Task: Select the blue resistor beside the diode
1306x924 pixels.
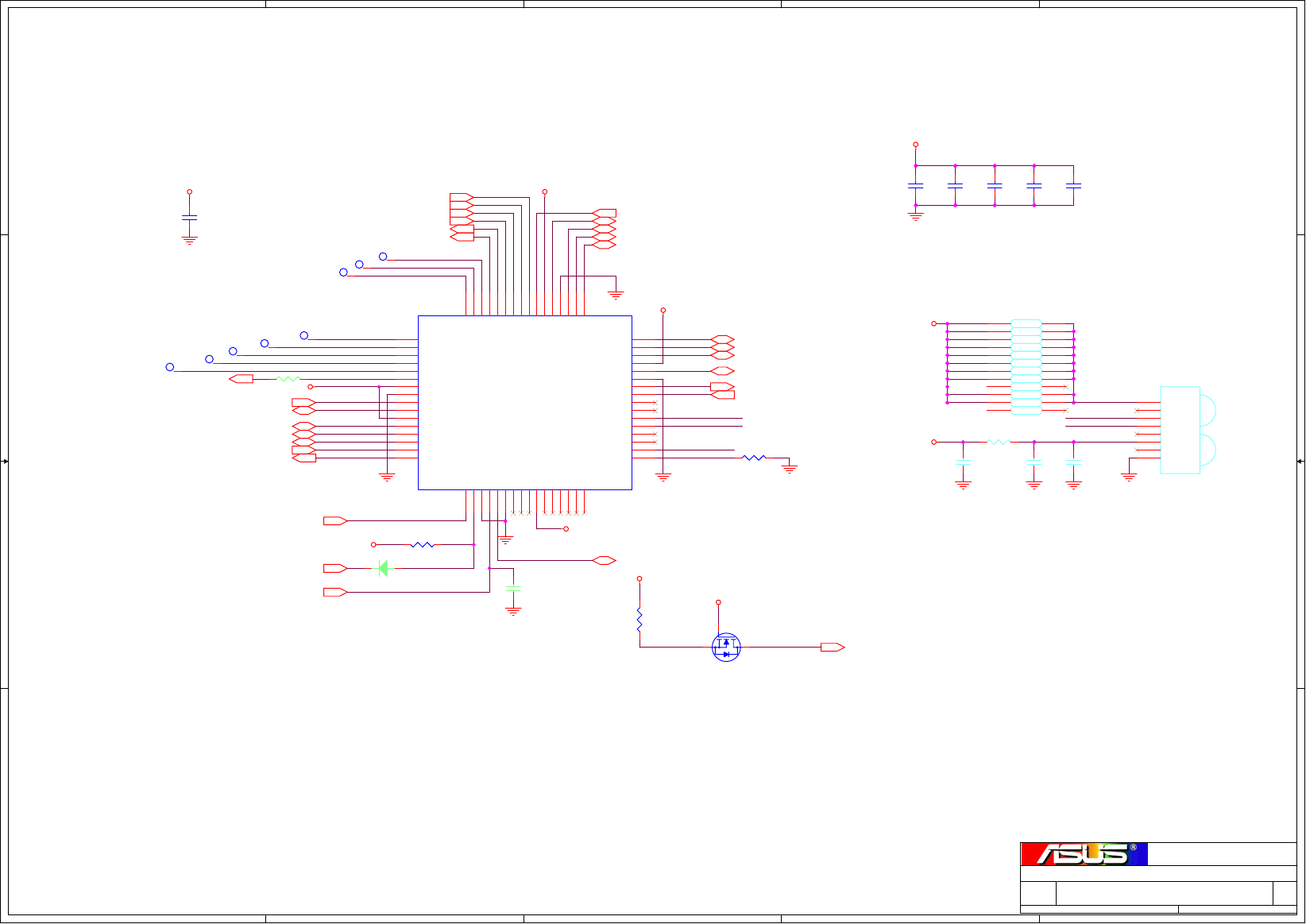Action: click(x=423, y=545)
